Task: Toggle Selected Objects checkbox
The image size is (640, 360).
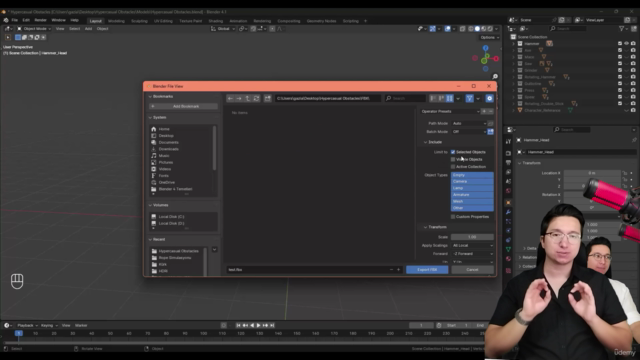Action: coord(453,152)
